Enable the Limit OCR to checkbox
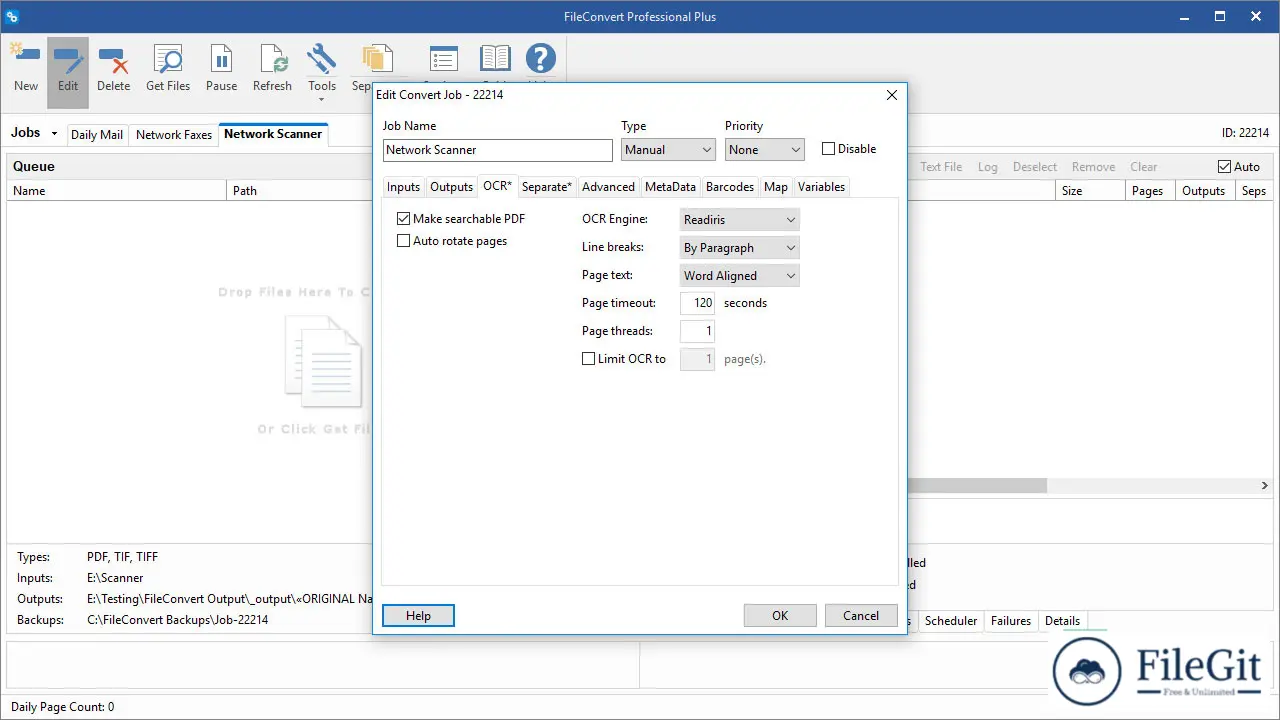Screen dimensions: 1280x720 click(x=588, y=359)
